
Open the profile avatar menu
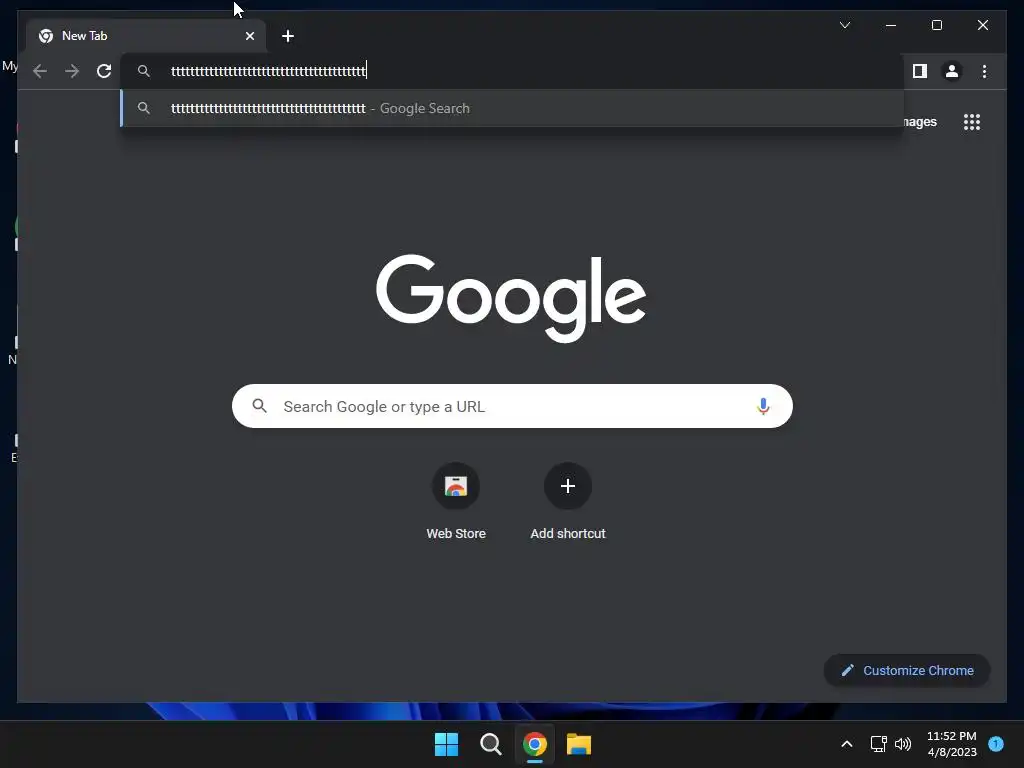(x=952, y=71)
